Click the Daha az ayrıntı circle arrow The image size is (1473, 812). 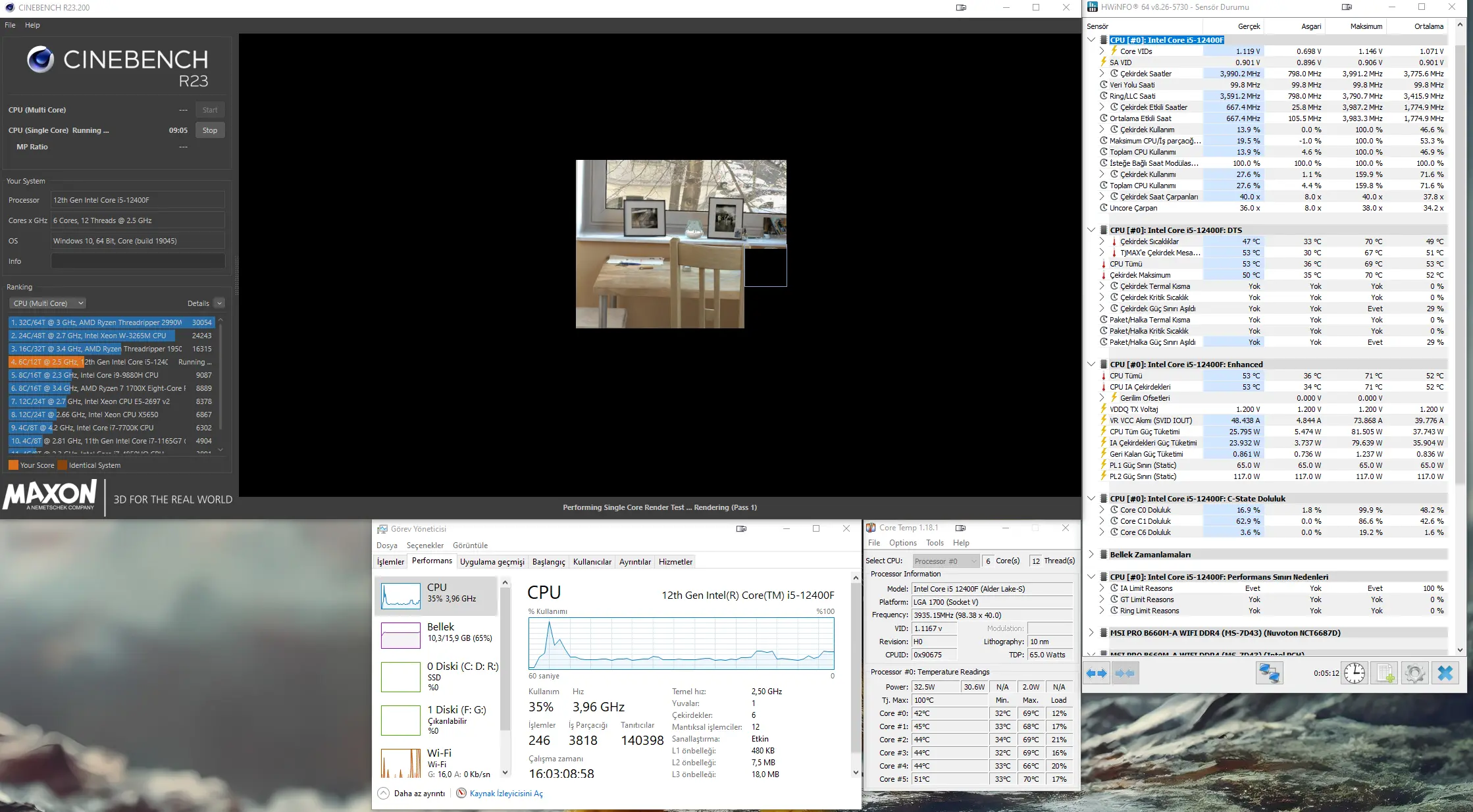(384, 794)
